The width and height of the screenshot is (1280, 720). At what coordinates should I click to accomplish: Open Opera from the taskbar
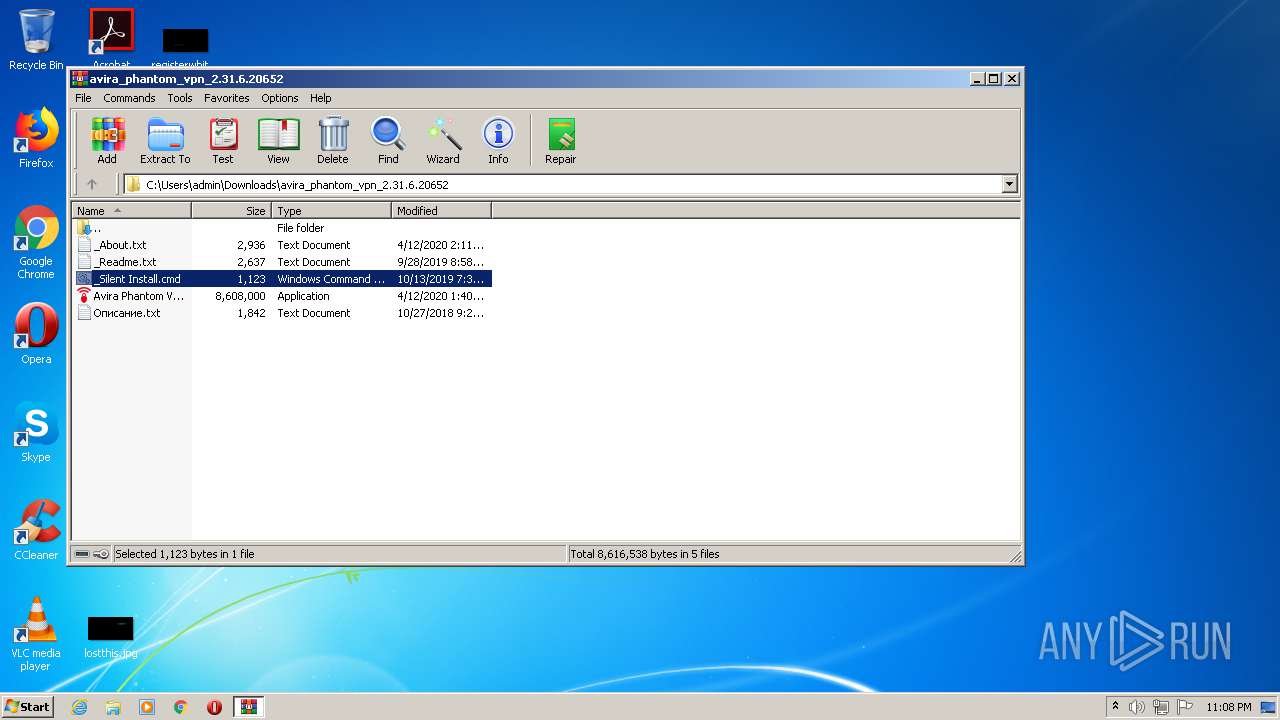pos(214,707)
